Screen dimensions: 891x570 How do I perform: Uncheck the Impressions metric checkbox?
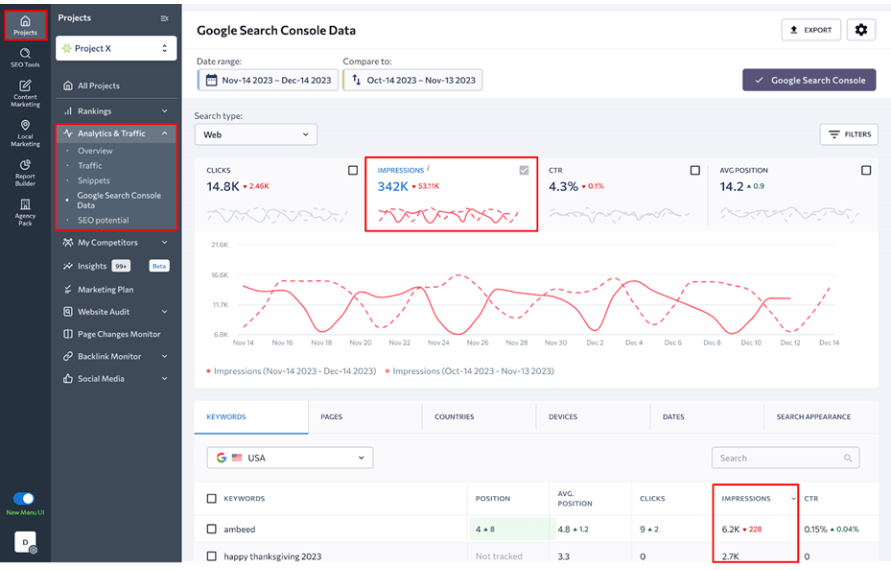[524, 170]
